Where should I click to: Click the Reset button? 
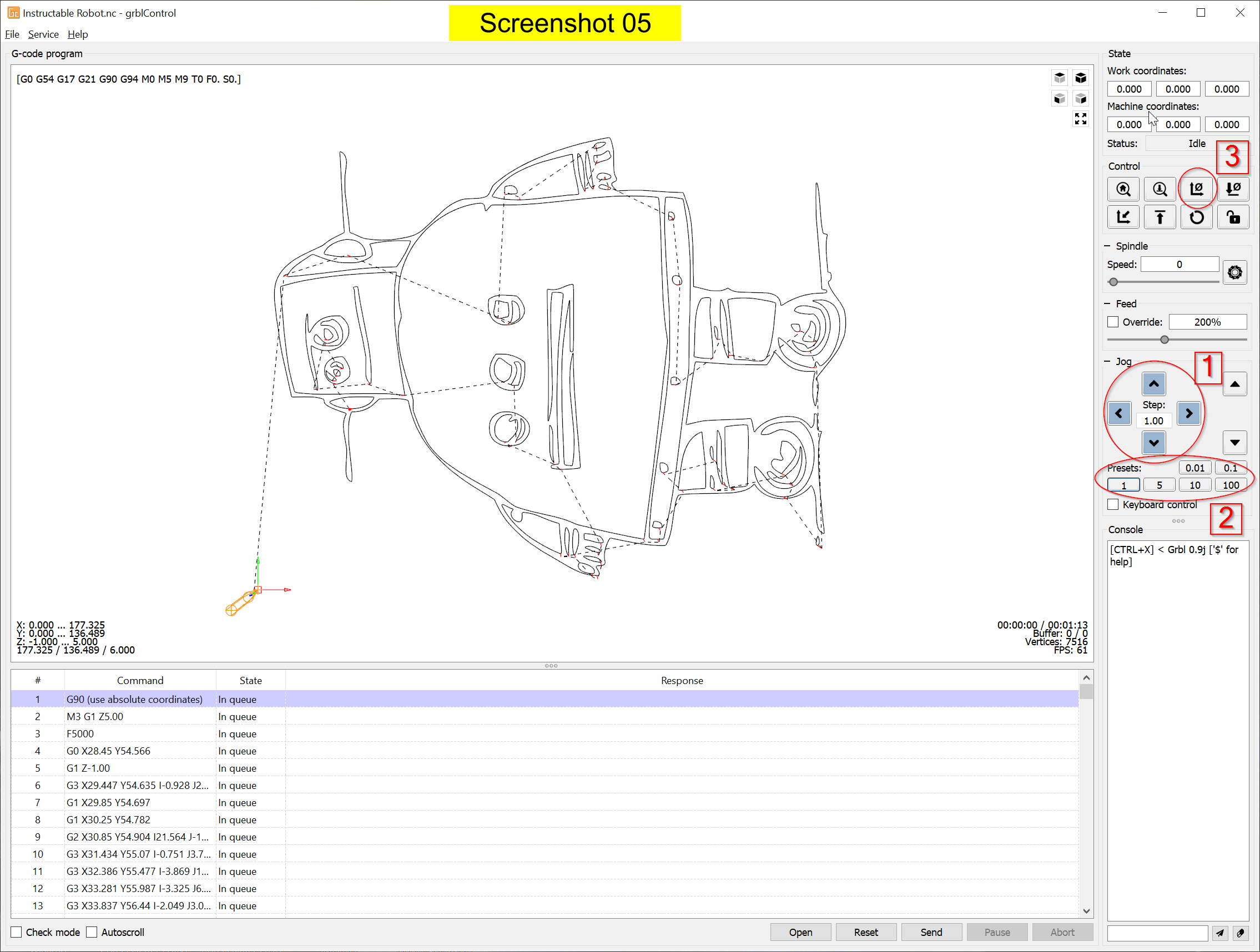(866, 932)
